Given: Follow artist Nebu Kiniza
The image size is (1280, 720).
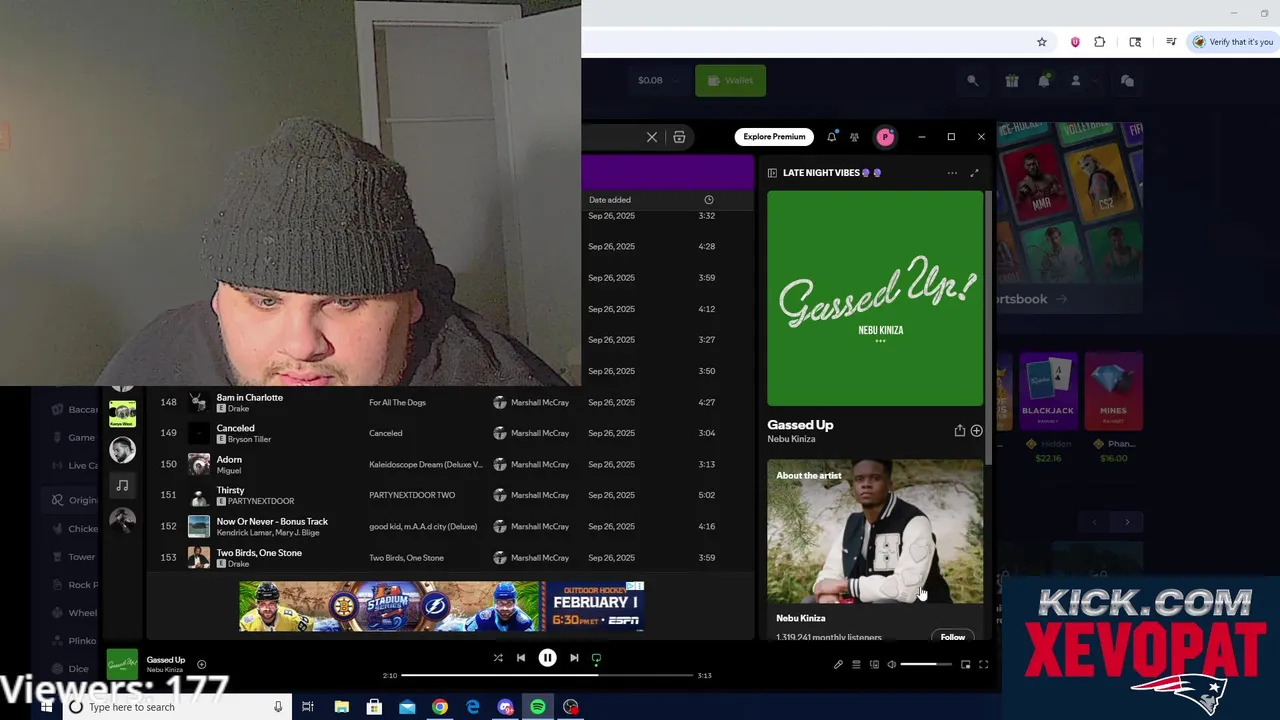Looking at the screenshot, I should pyautogui.click(x=953, y=637).
